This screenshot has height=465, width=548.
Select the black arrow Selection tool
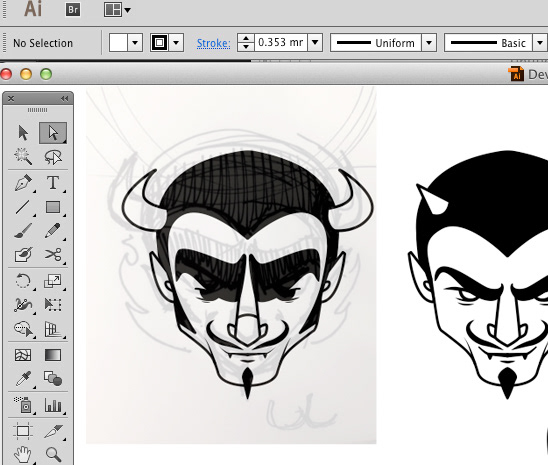coord(23,133)
